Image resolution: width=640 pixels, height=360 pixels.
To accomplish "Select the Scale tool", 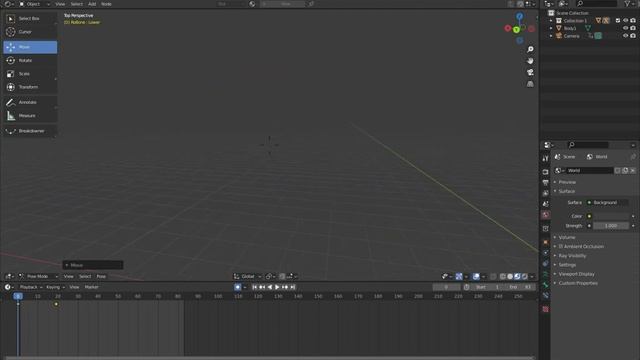I will [x=30, y=74].
